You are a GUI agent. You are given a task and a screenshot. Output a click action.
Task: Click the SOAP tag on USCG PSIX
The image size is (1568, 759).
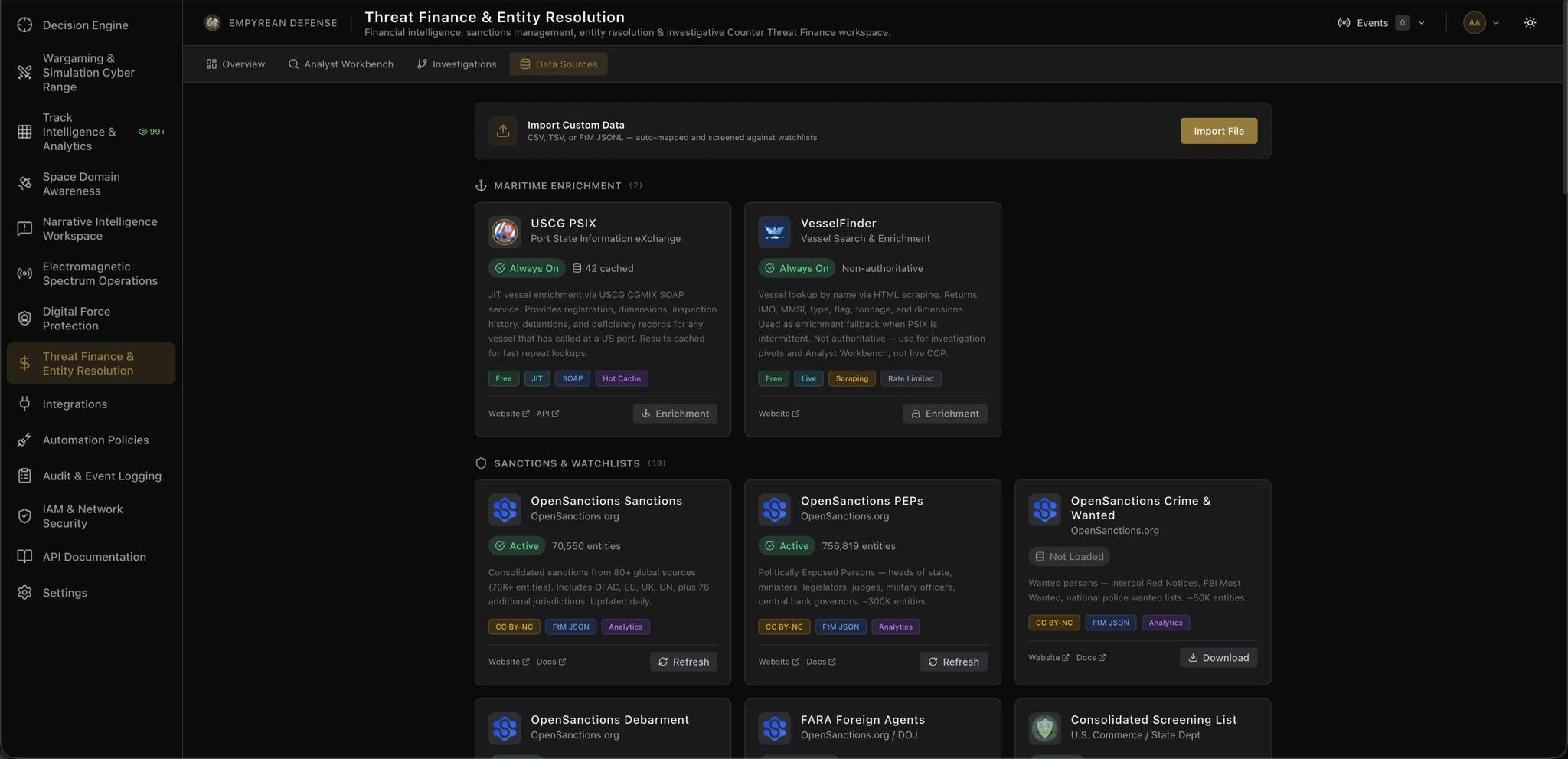(x=572, y=378)
